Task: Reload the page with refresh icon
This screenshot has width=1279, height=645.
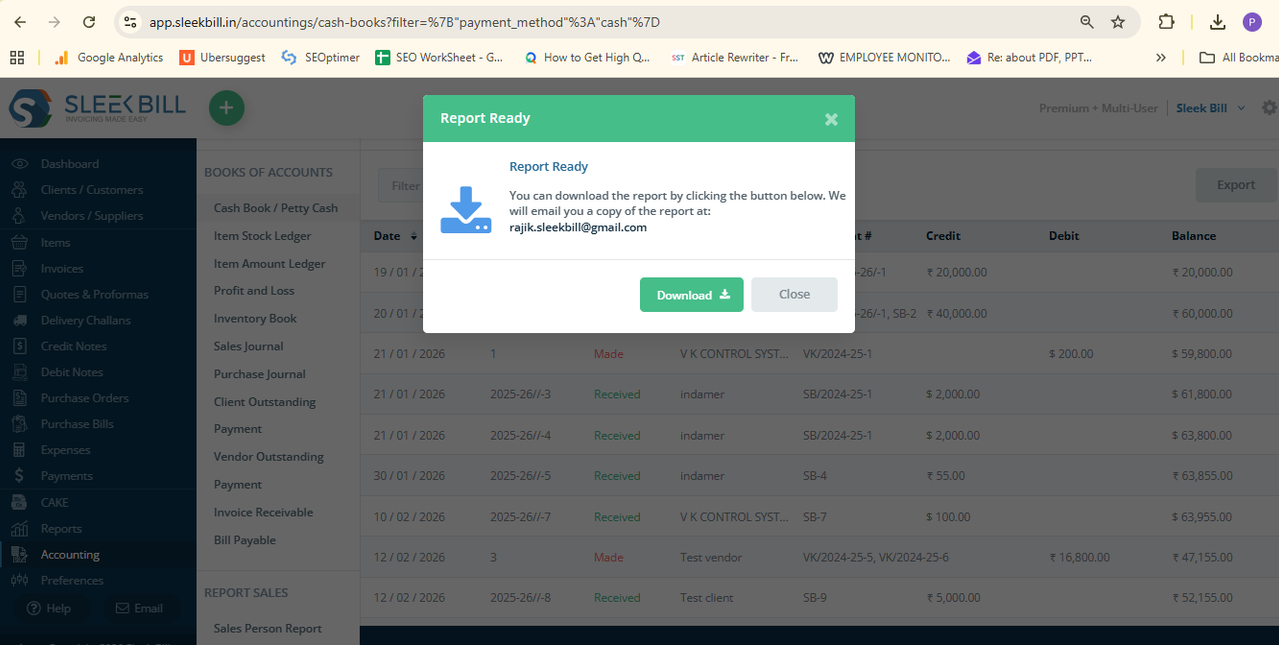Action: 89,22
